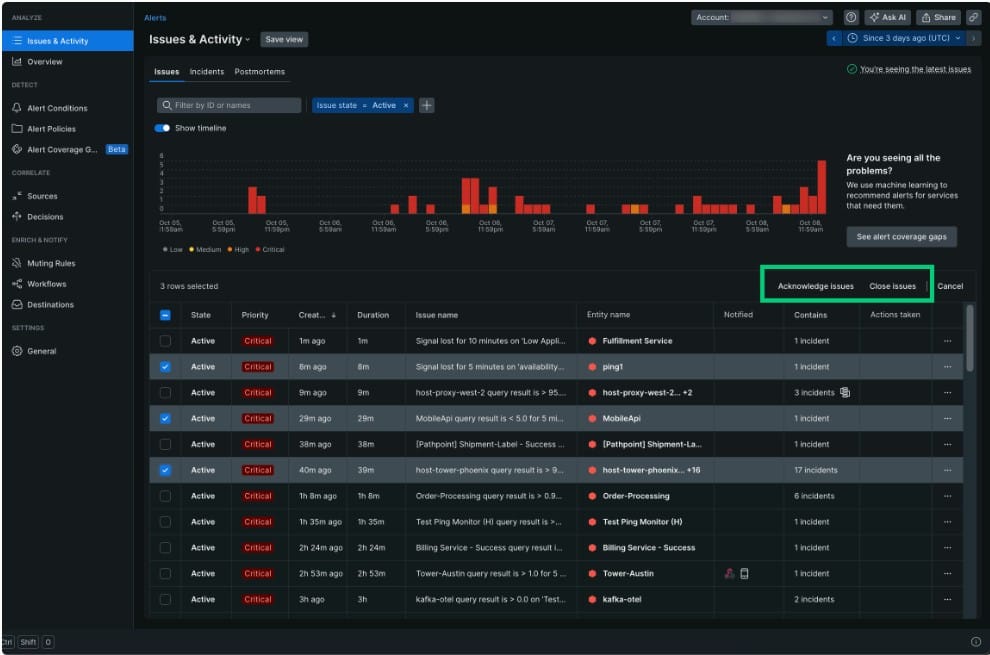Uncheck the ping1 issue row checkbox

tap(166, 366)
